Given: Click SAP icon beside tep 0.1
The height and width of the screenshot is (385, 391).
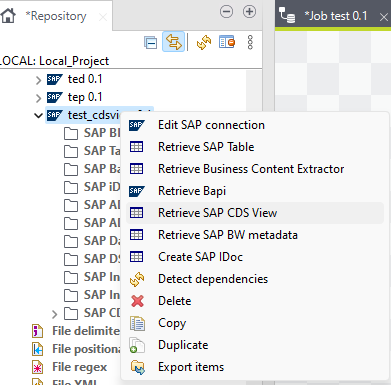Looking at the screenshot, I should click(55, 97).
